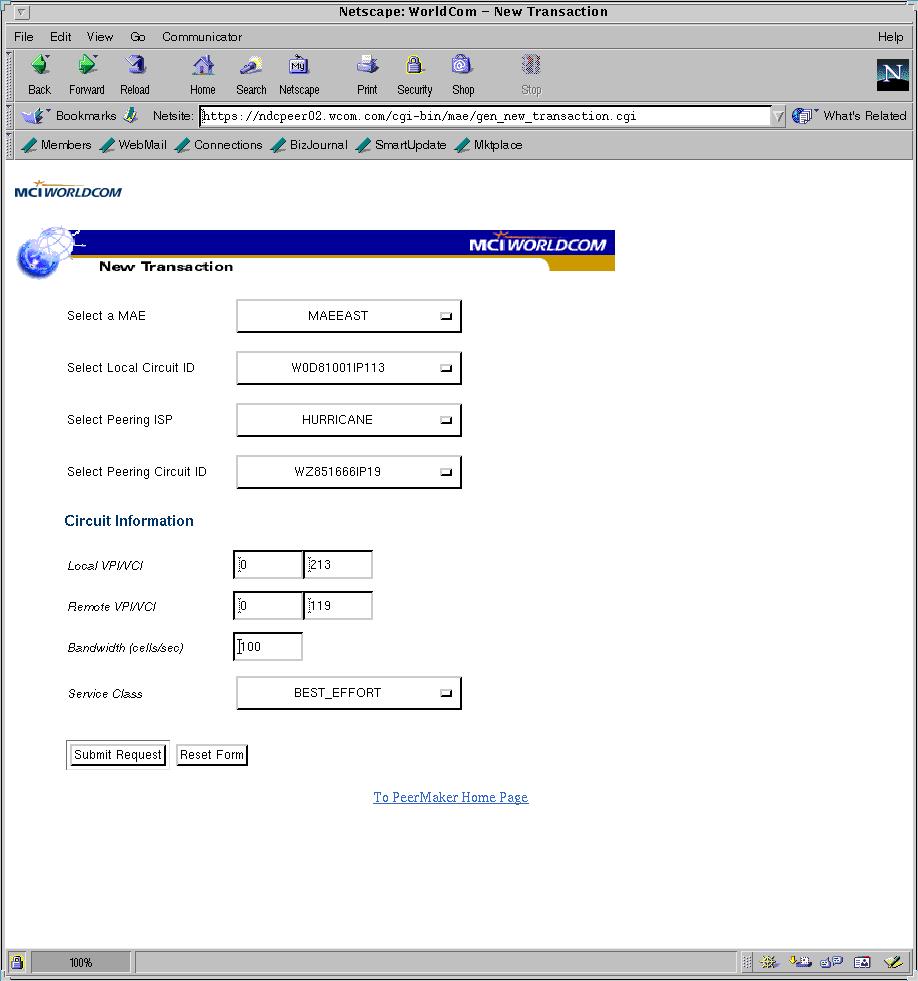
Task: Open What's Related
Action: point(849,116)
